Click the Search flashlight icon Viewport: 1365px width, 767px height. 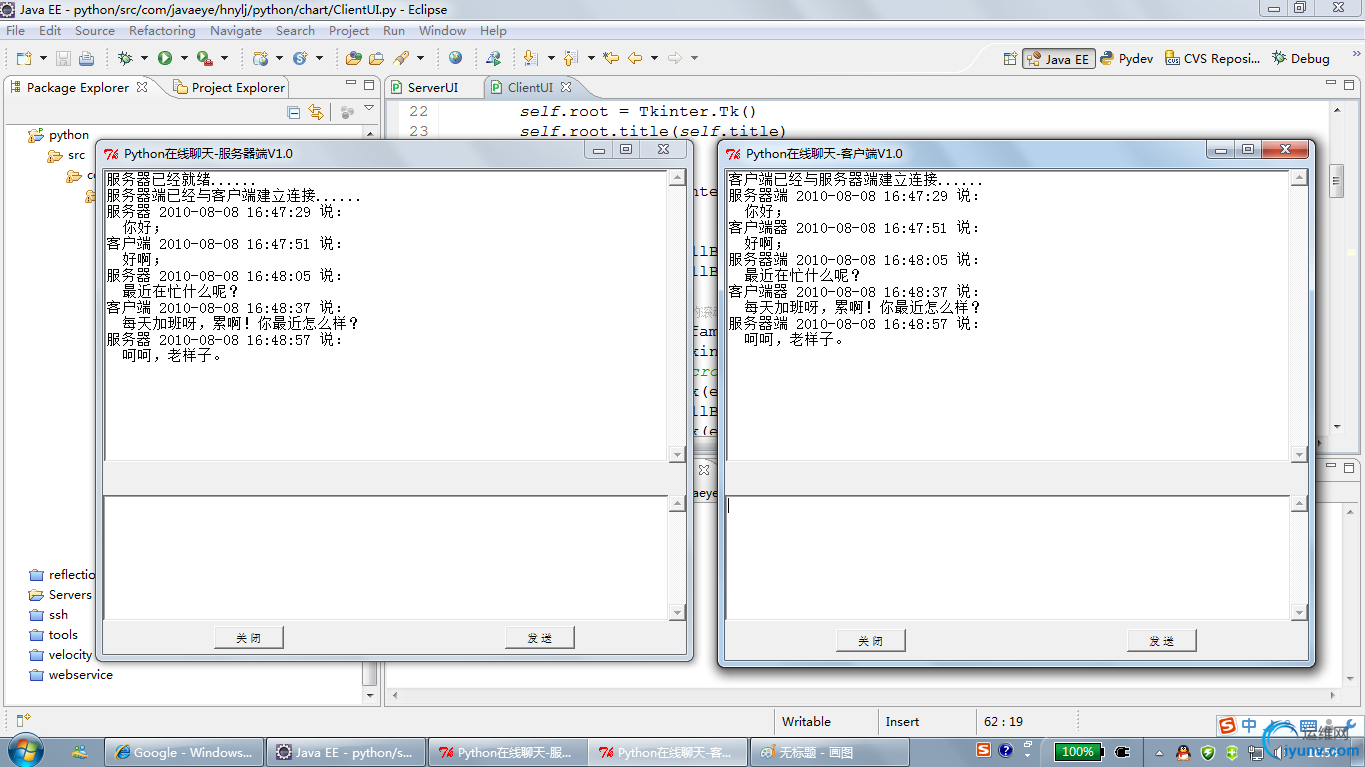[401, 59]
